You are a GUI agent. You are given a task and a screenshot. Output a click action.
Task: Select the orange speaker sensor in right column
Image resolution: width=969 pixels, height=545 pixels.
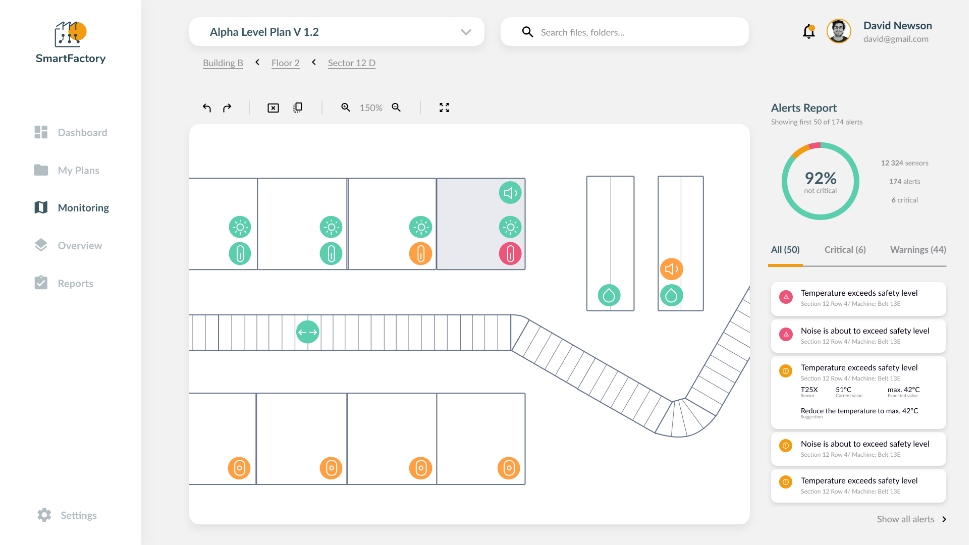click(x=672, y=269)
